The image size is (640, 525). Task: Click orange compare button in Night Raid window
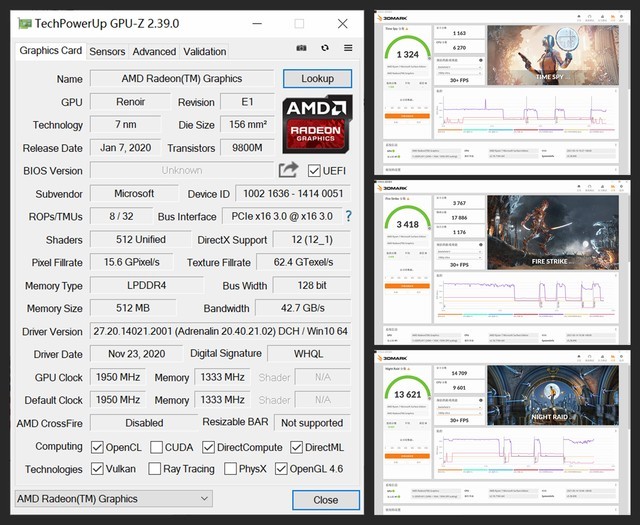[407, 456]
